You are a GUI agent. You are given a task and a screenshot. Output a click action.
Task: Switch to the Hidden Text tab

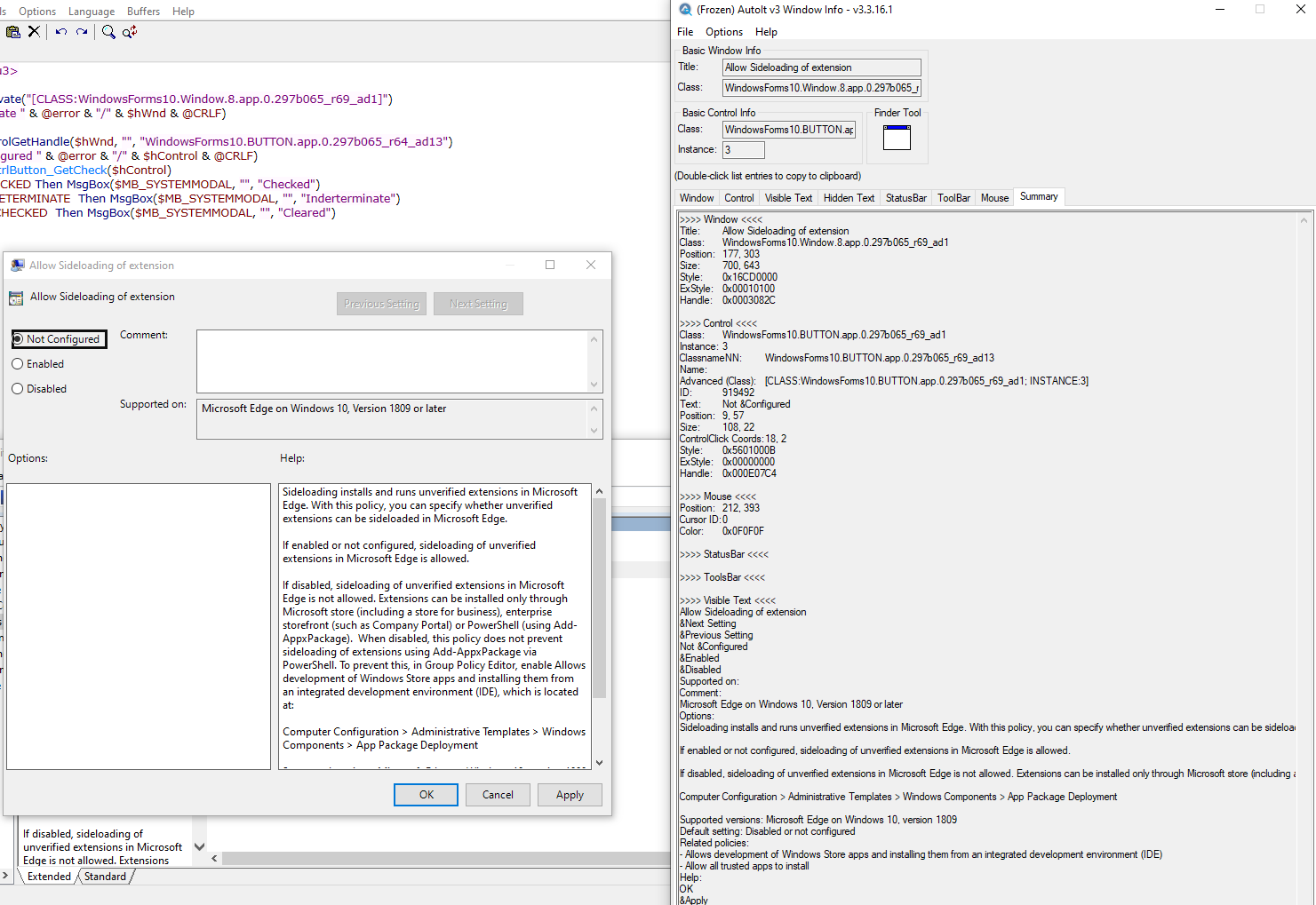pyautogui.click(x=849, y=198)
